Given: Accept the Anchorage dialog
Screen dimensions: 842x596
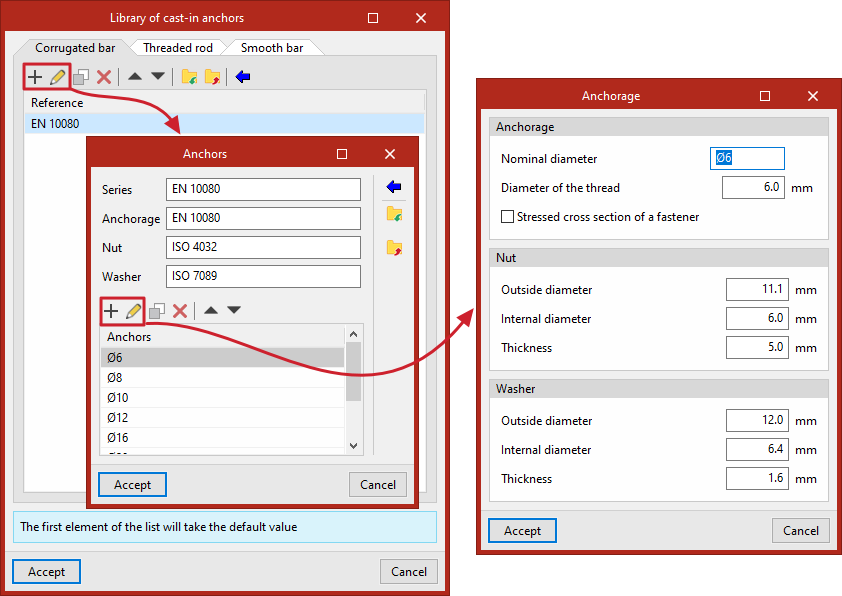Looking at the screenshot, I should point(522,530).
